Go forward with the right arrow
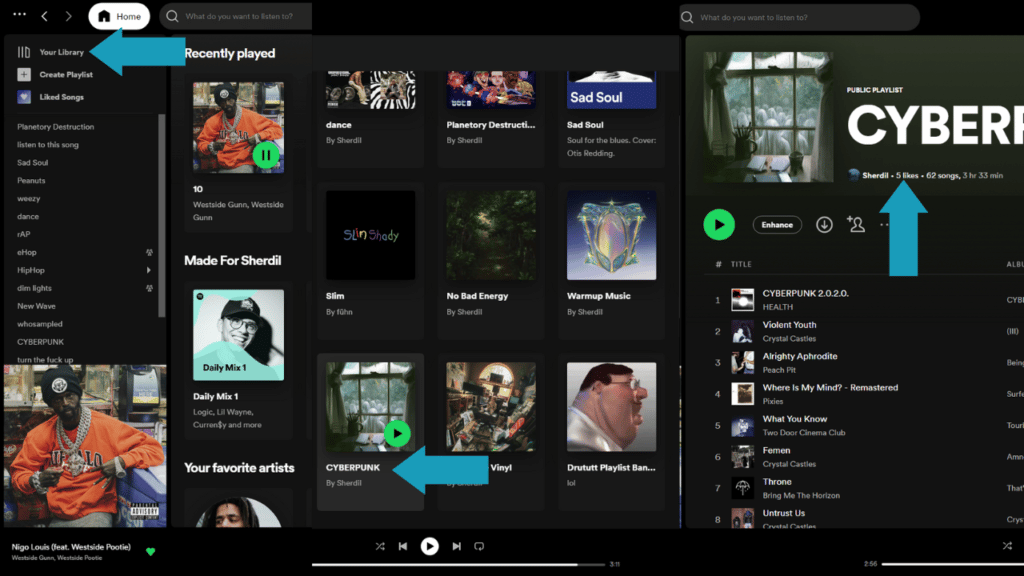1024x576 pixels. (x=69, y=16)
